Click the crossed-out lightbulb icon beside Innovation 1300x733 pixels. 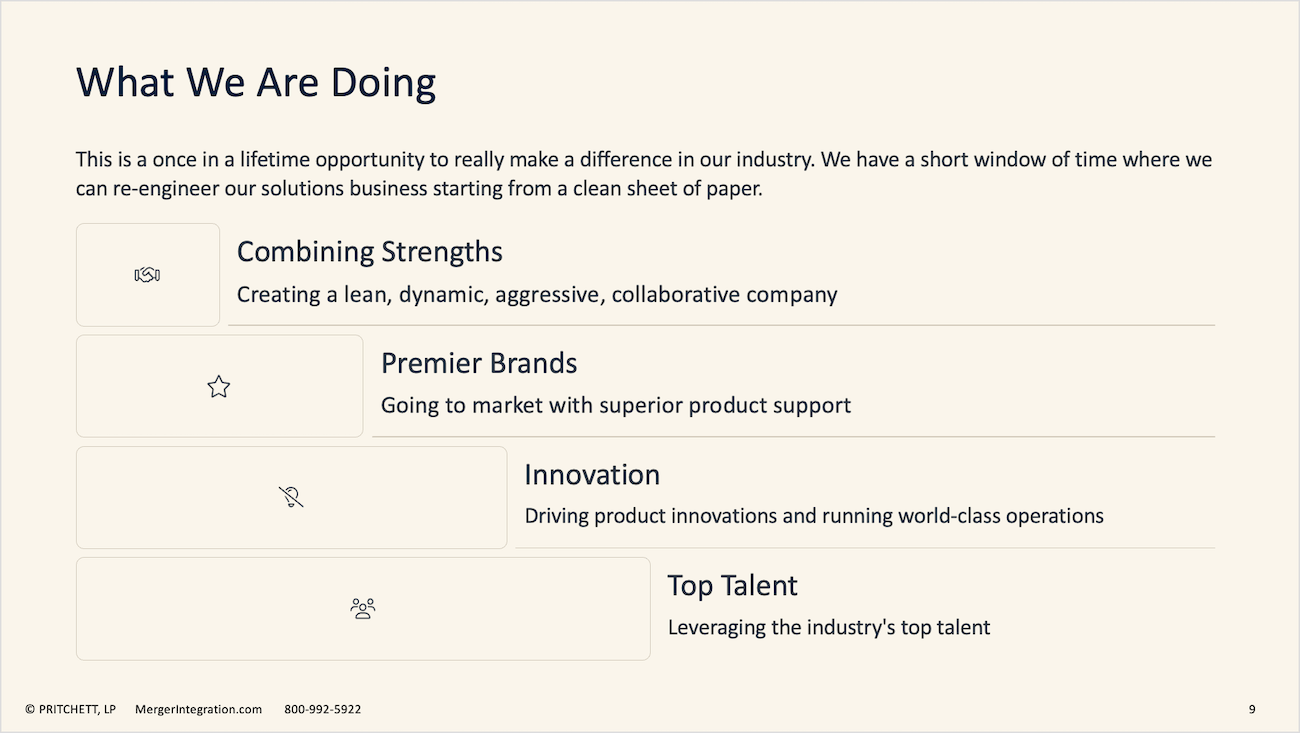click(x=291, y=497)
